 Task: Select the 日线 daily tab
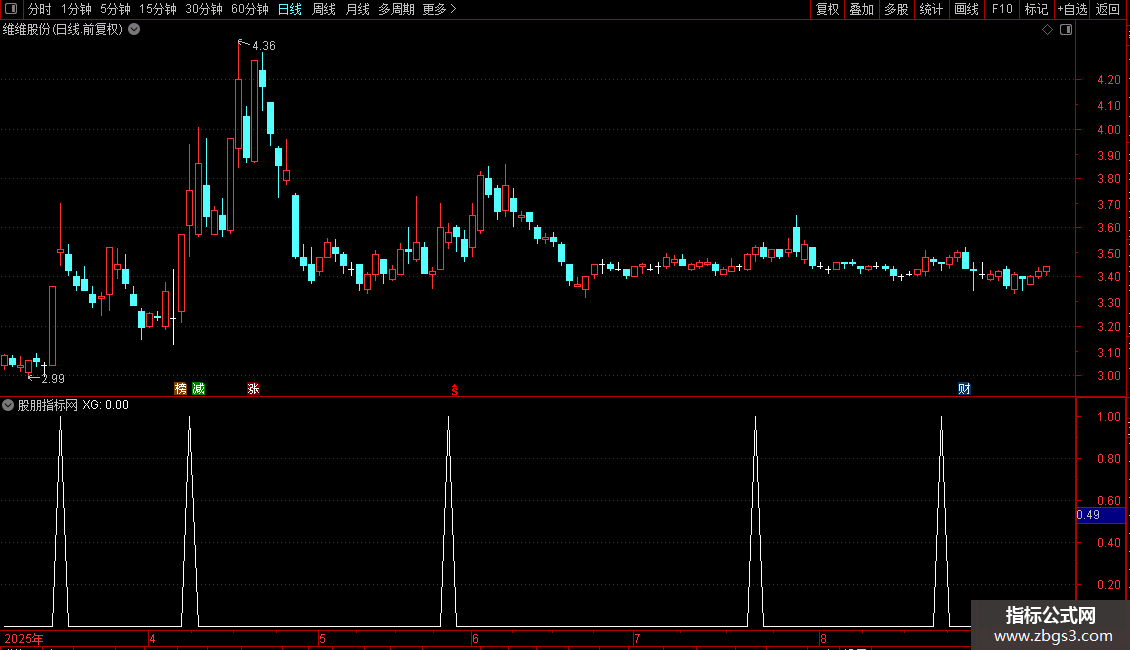290,9
